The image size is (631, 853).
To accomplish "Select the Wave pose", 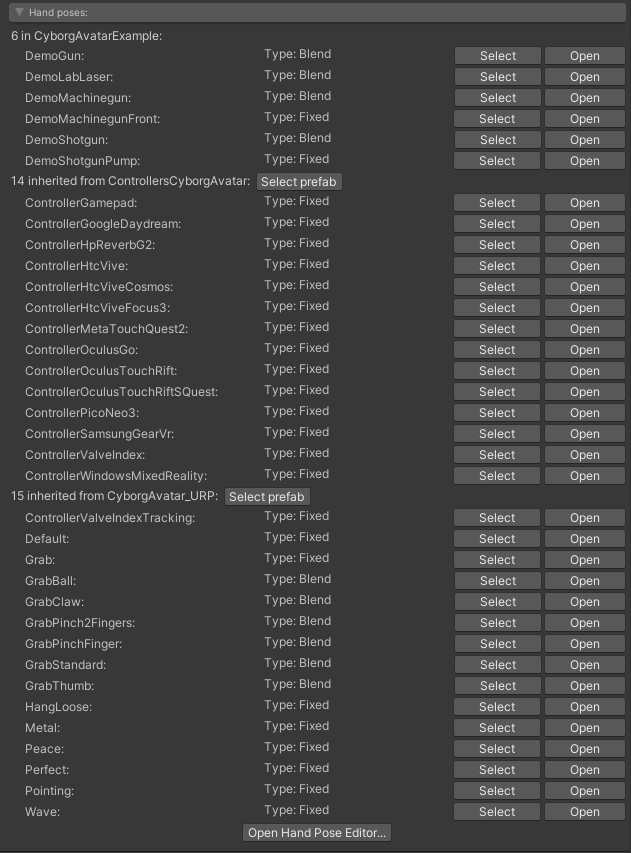I will click(497, 812).
